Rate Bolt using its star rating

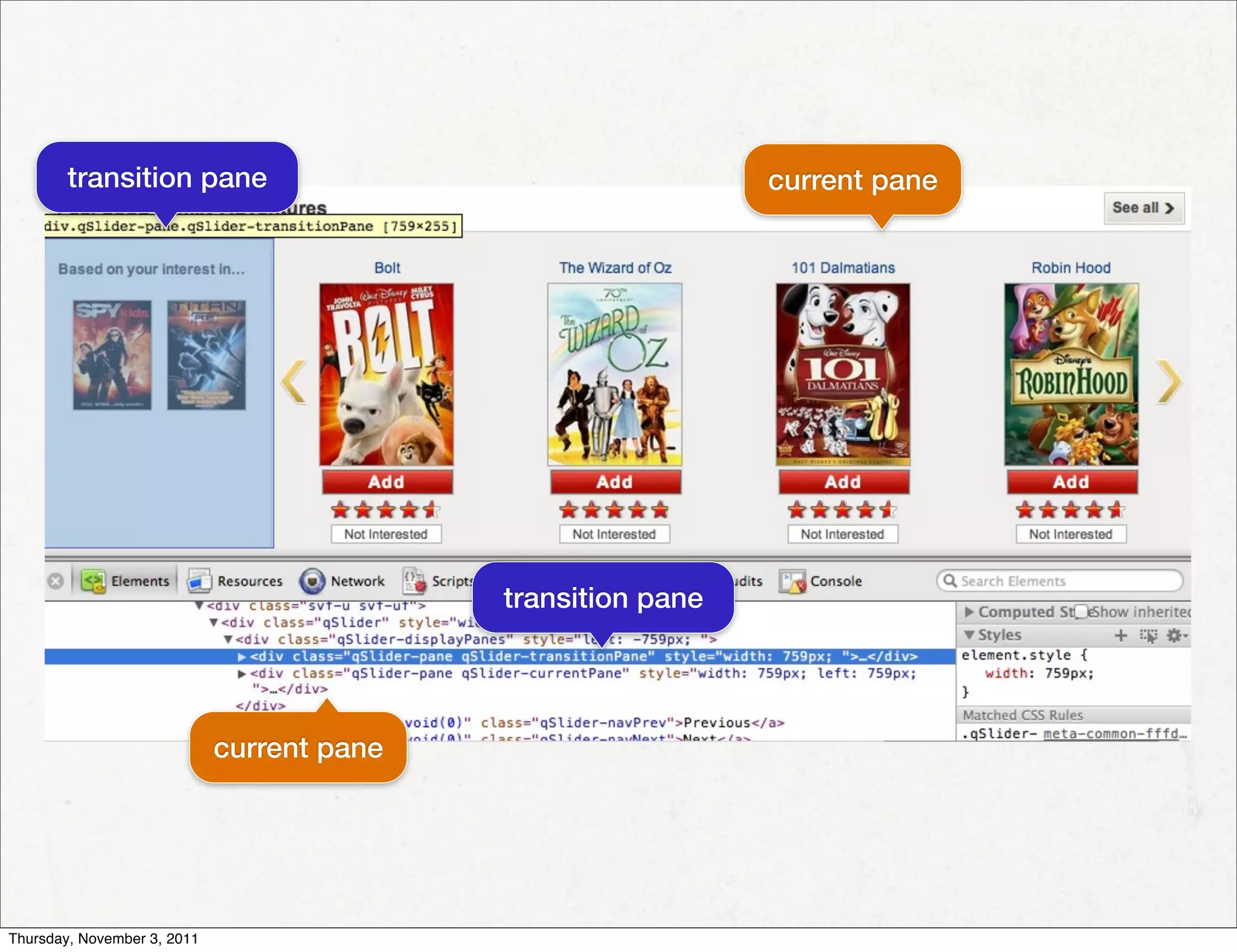386,510
